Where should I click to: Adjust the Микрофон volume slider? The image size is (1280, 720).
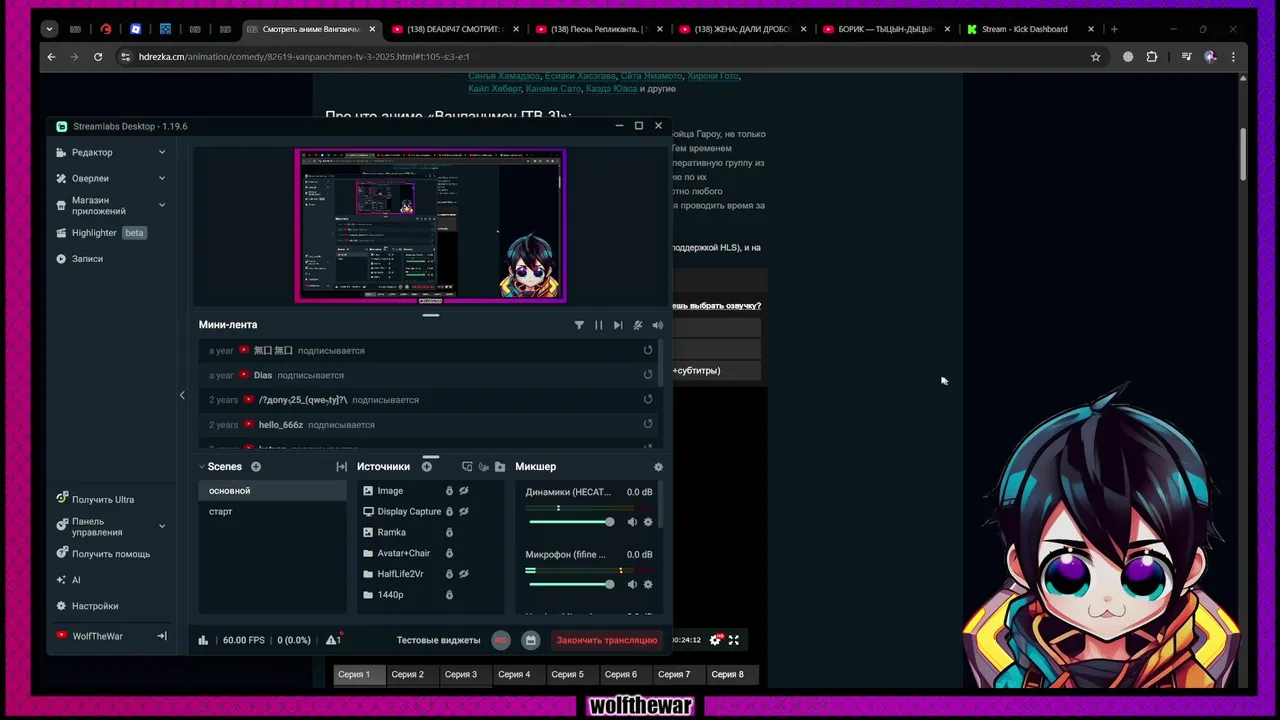[x=571, y=584]
